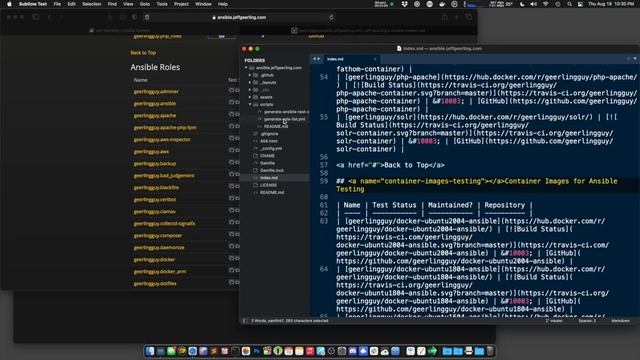Open Control Center in the menu bar
This screenshot has width=640, height=360.
[x=580, y=4]
